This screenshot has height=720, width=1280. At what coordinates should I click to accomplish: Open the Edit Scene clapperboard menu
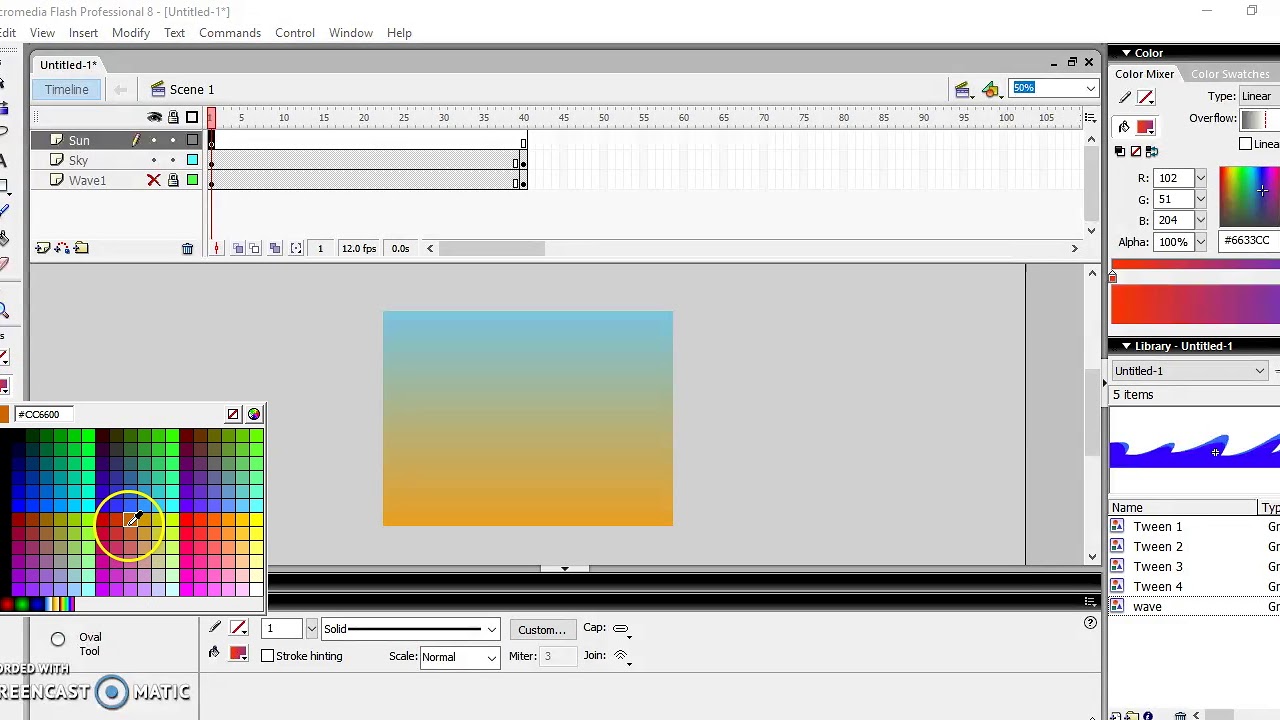tap(963, 90)
